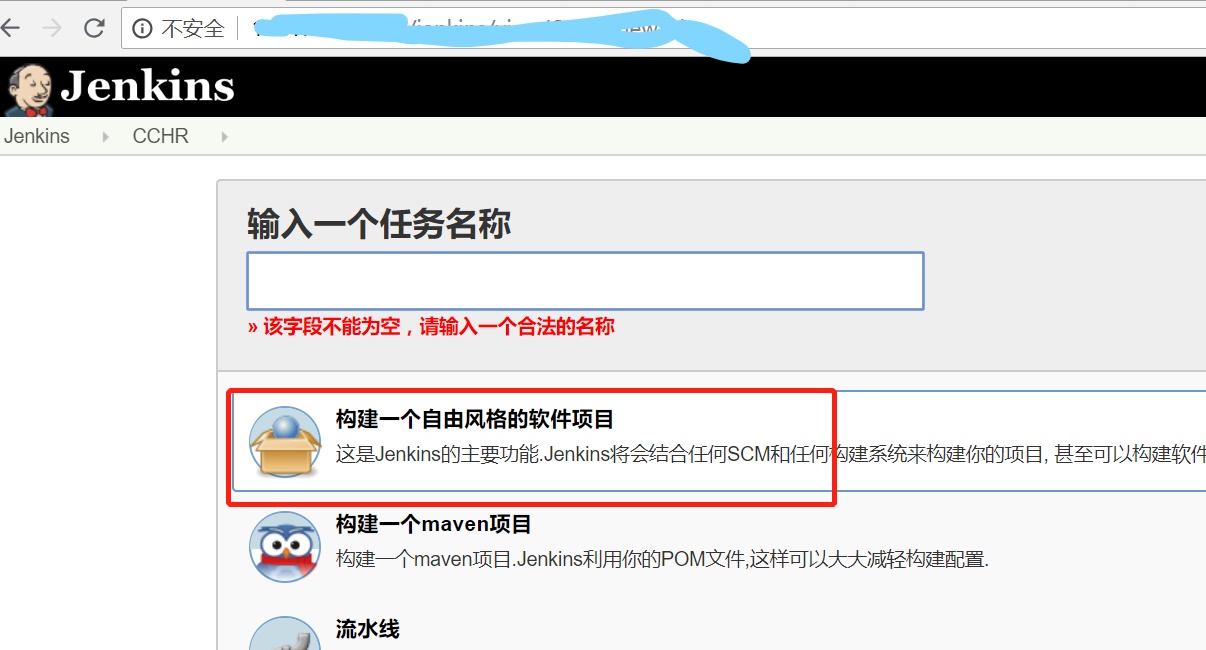Select the pipeline (流水线) icon

[x=285, y=633]
